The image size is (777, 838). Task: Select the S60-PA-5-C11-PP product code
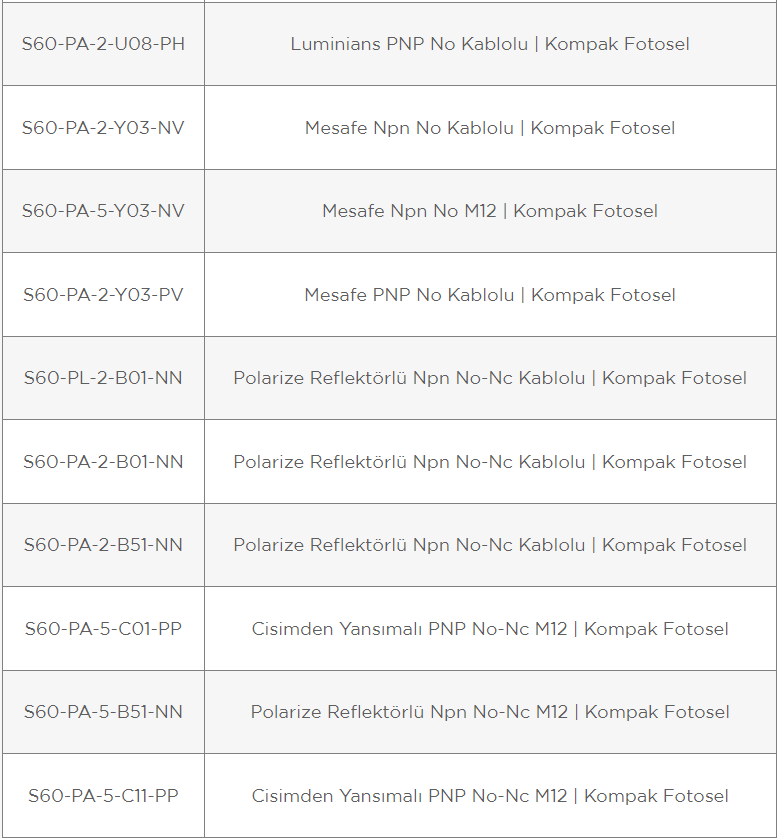point(103,796)
